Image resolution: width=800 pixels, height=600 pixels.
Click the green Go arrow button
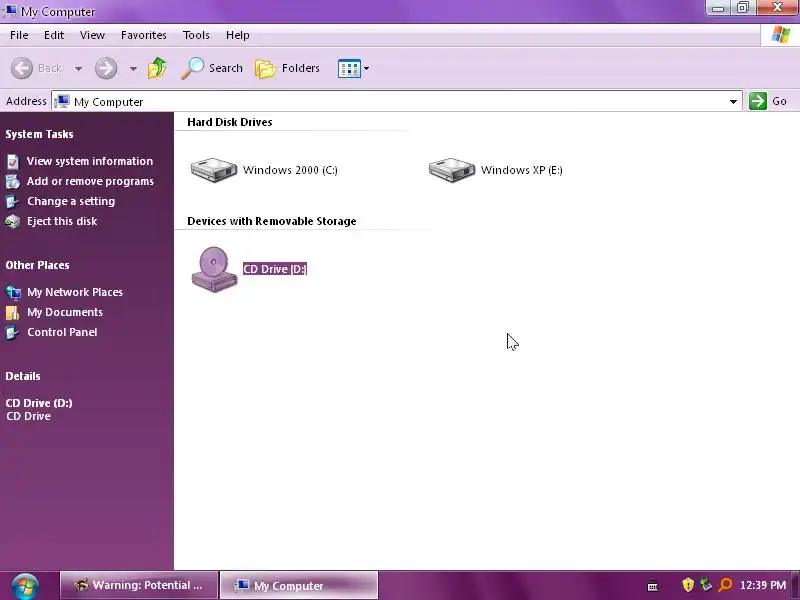click(x=758, y=101)
